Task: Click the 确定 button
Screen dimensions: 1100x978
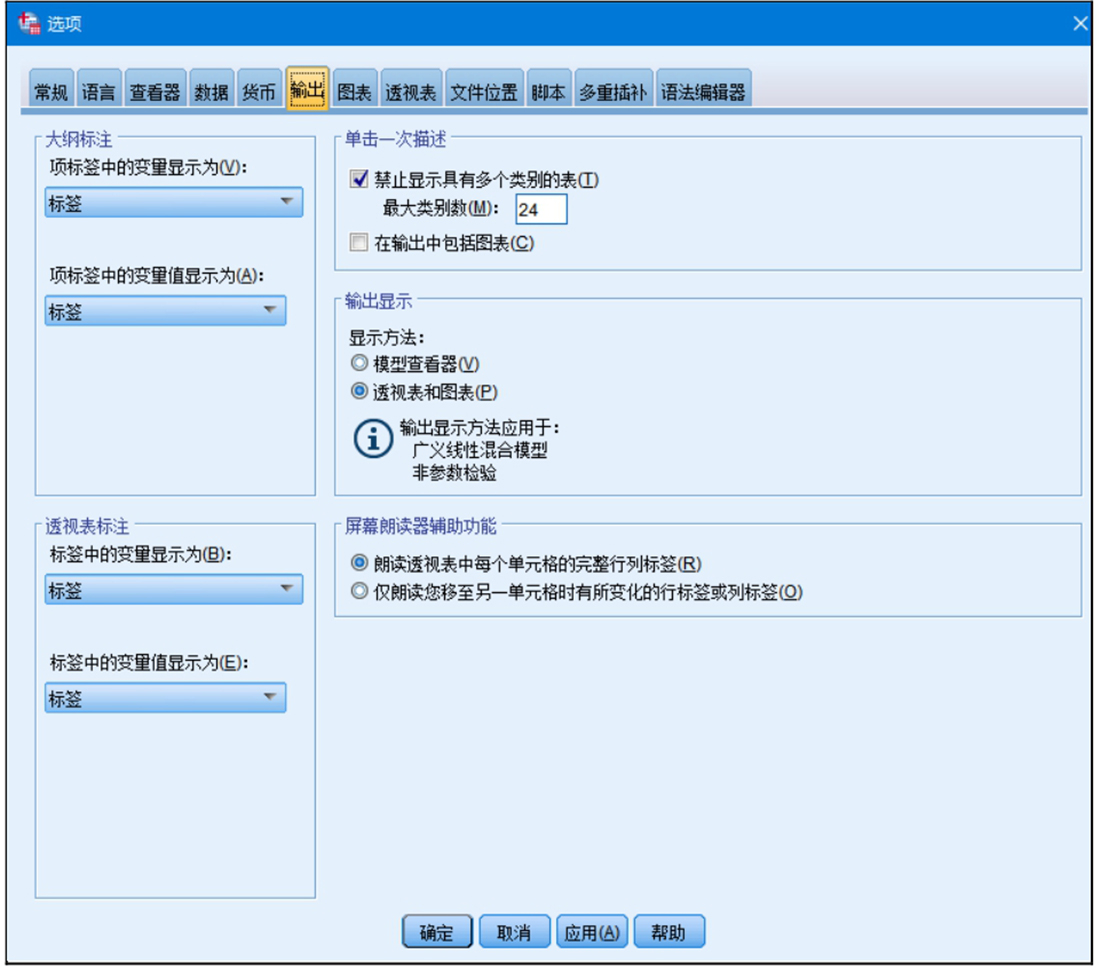Action: point(437,932)
